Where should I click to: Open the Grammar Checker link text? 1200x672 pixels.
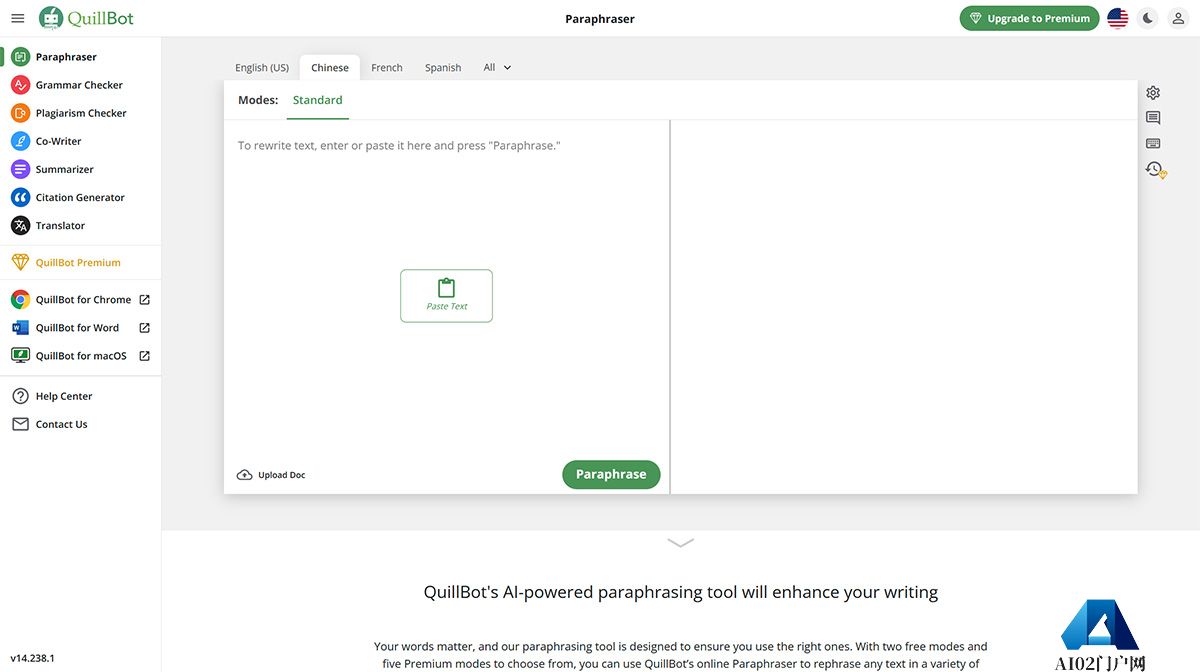[79, 85]
